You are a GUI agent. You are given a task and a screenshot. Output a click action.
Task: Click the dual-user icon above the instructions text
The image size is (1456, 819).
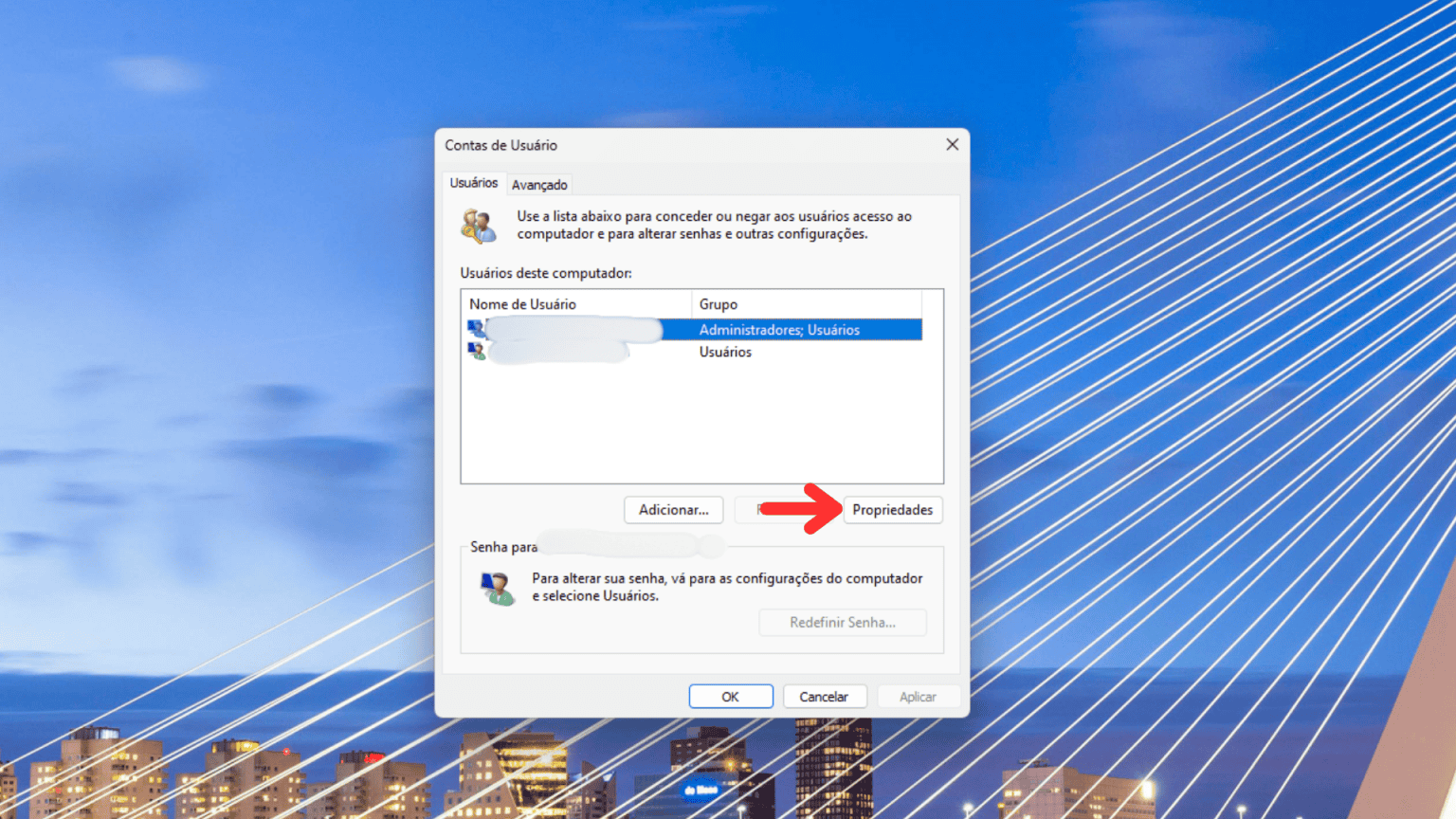[x=479, y=225]
